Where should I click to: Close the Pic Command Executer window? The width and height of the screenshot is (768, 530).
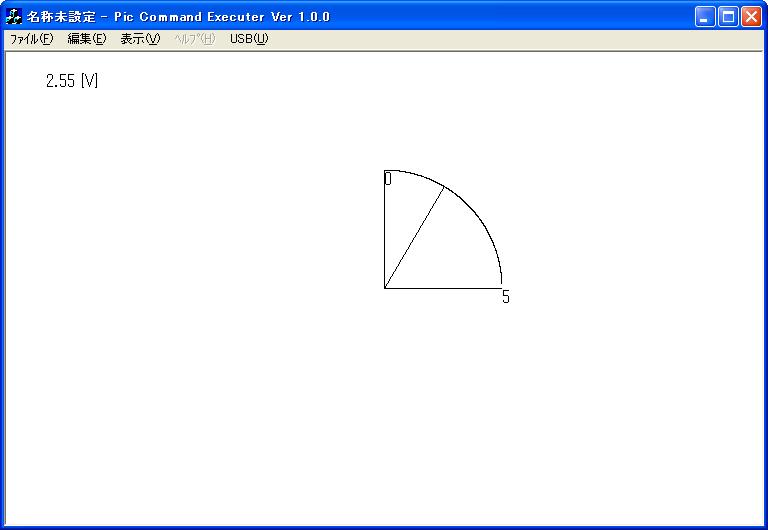click(x=751, y=16)
